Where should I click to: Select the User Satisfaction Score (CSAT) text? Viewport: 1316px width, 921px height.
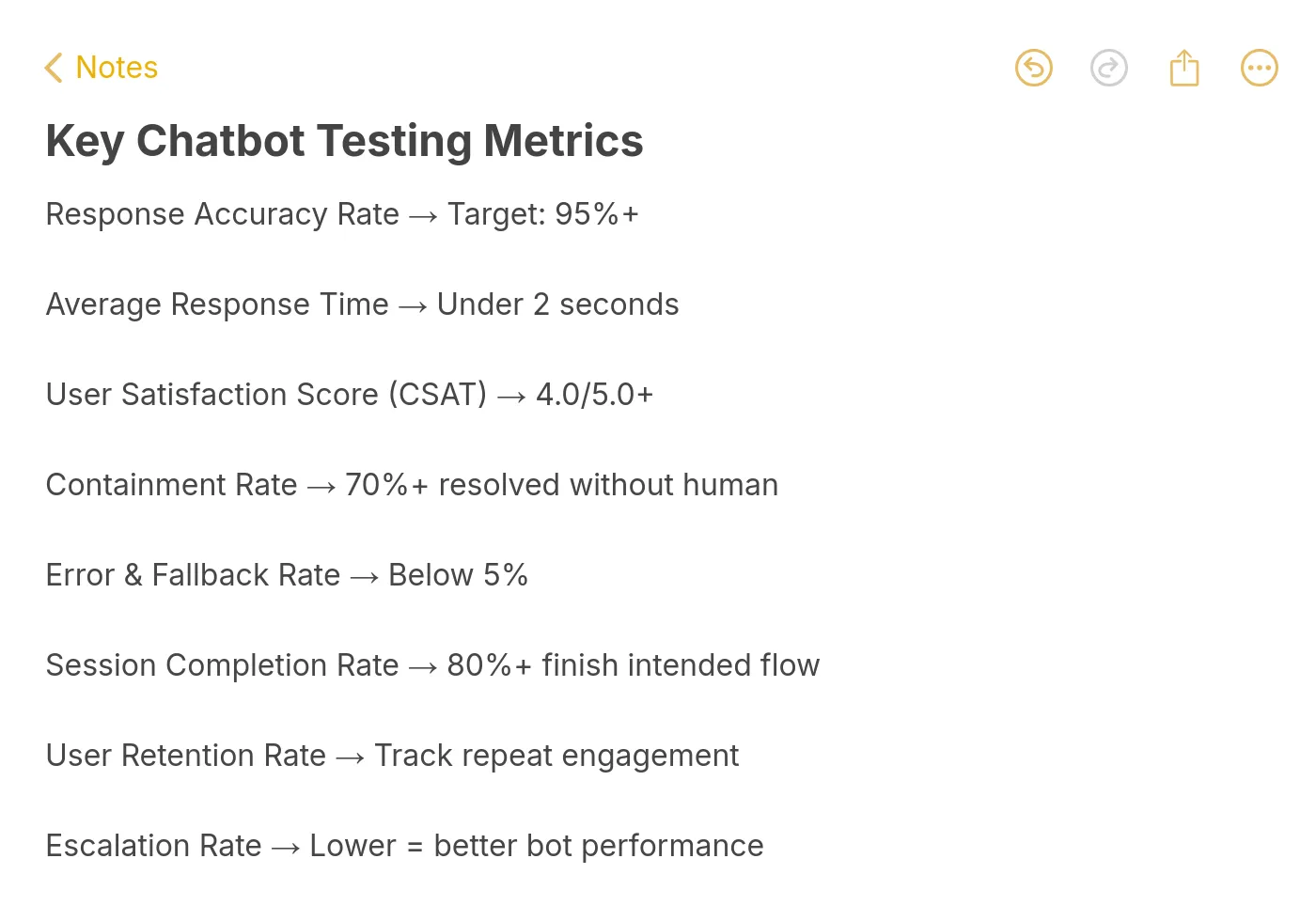pyautogui.click(x=267, y=394)
